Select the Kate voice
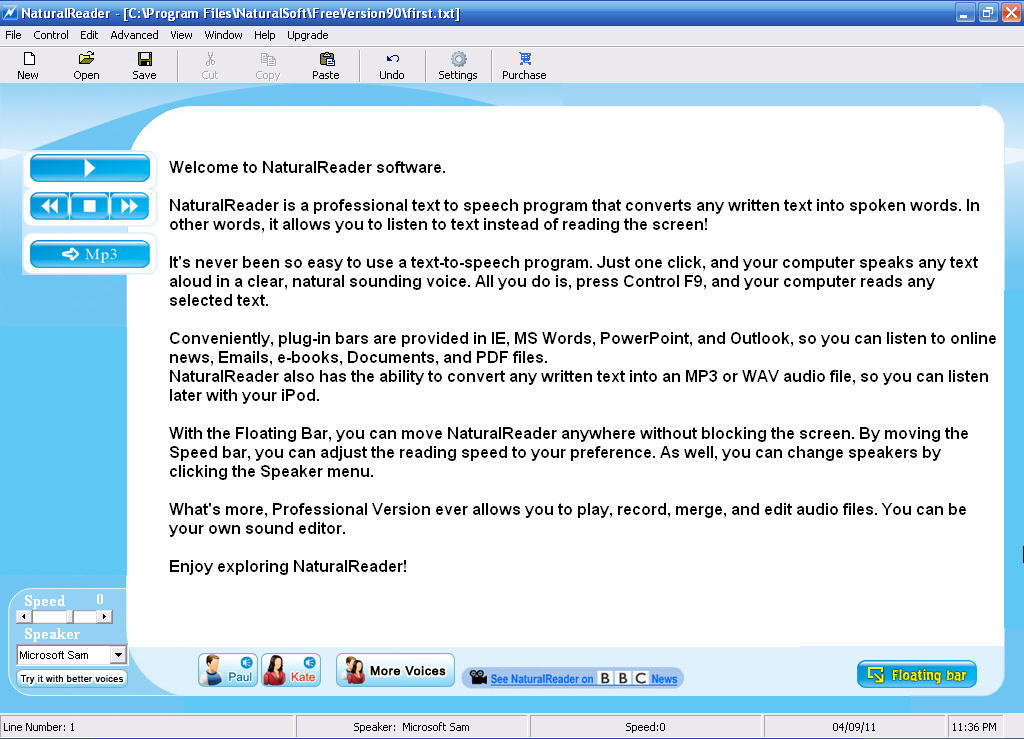The image size is (1024, 739). (x=291, y=670)
